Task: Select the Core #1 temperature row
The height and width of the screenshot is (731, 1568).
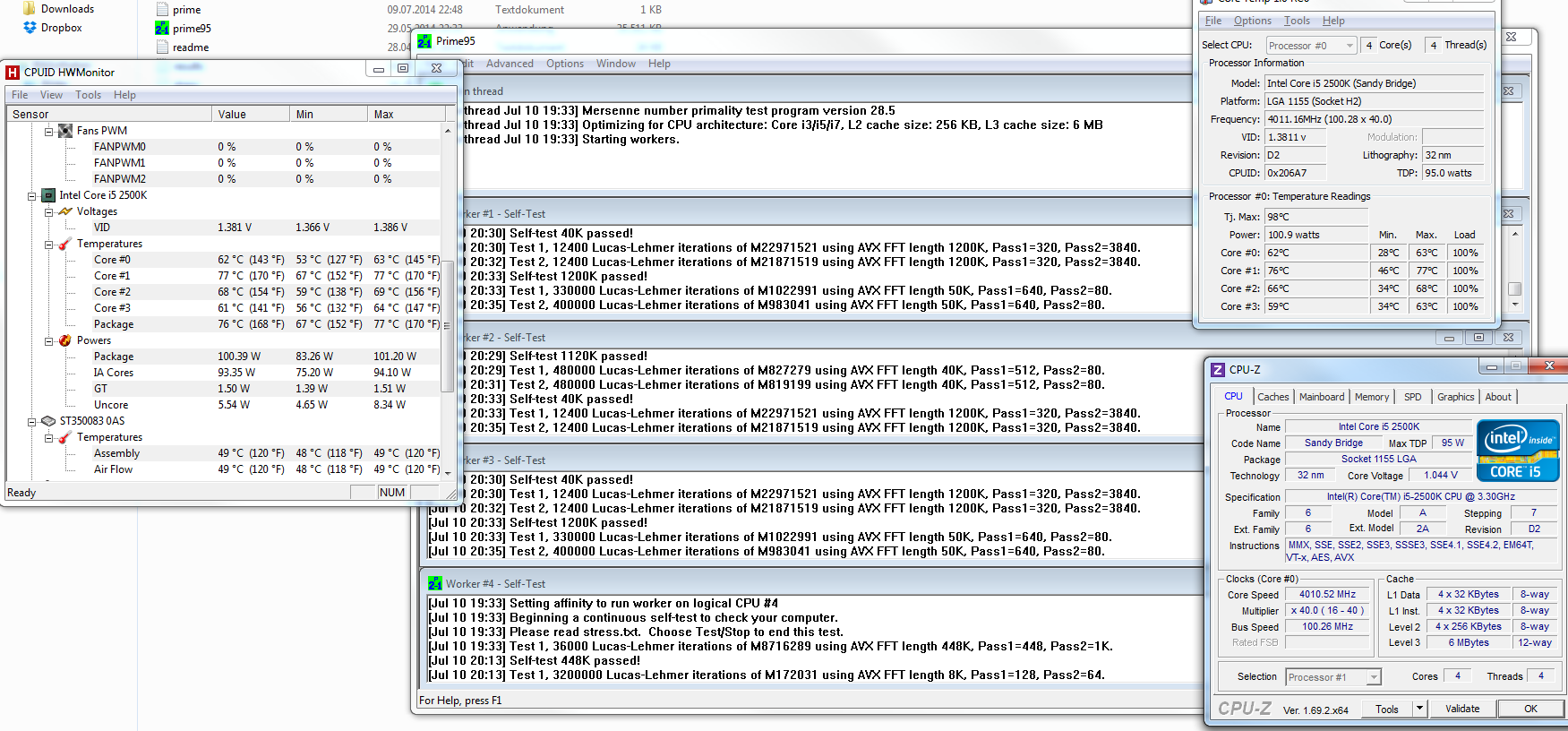Action: click(x=224, y=276)
